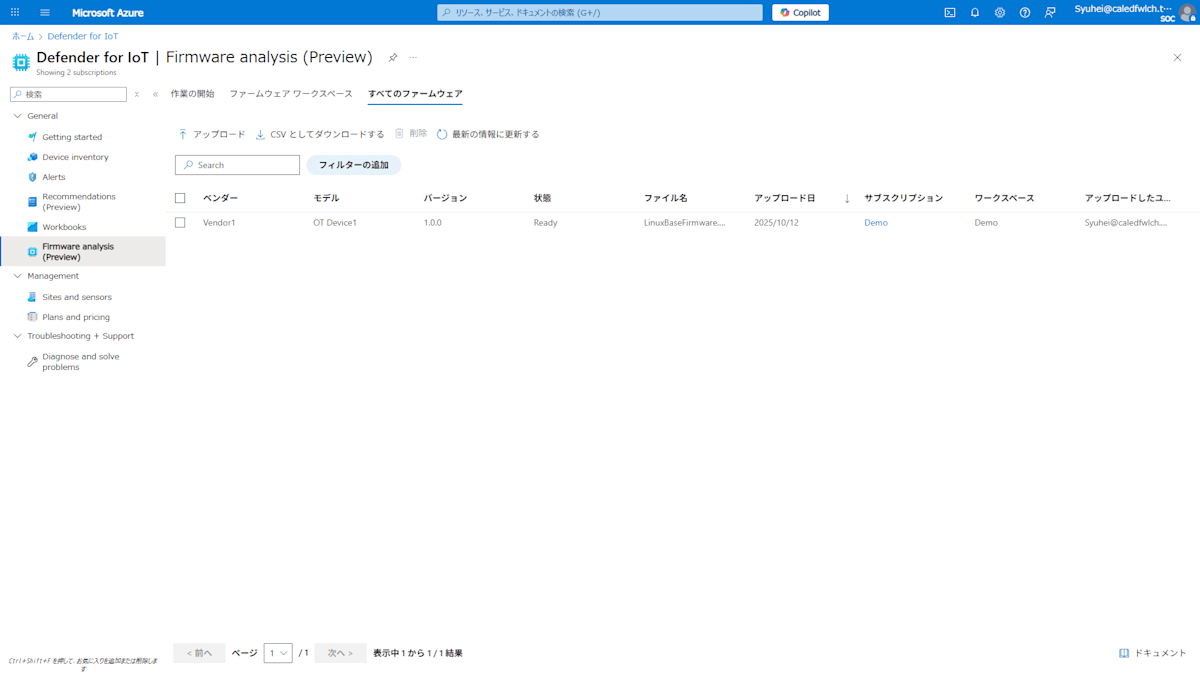
Task: Click the 状態 column header
Action: click(542, 198)
